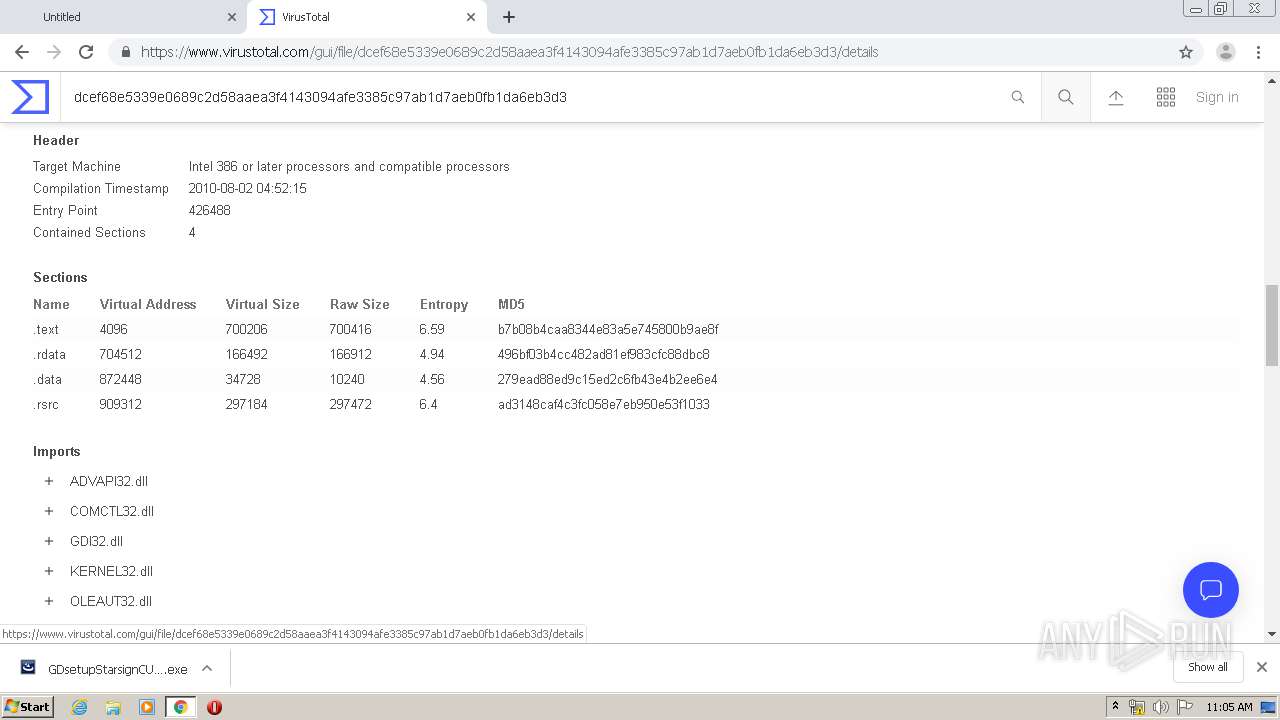Click the Imports section heading
Viewport: 1280px width, 720px height.
coord(57,451)
